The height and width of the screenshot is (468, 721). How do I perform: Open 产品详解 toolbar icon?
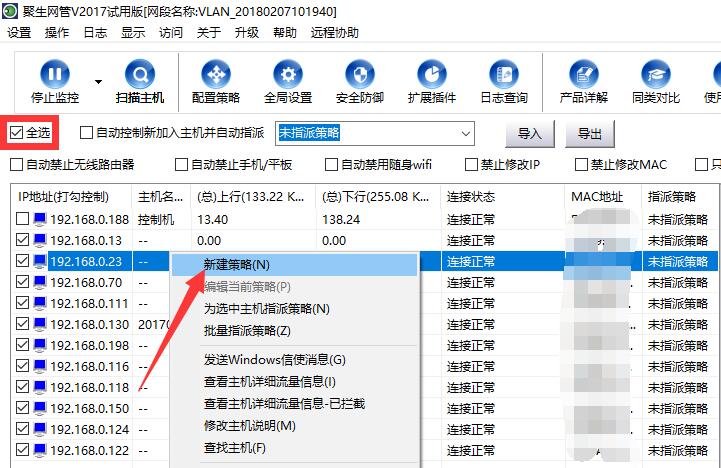tap(584, 74)
